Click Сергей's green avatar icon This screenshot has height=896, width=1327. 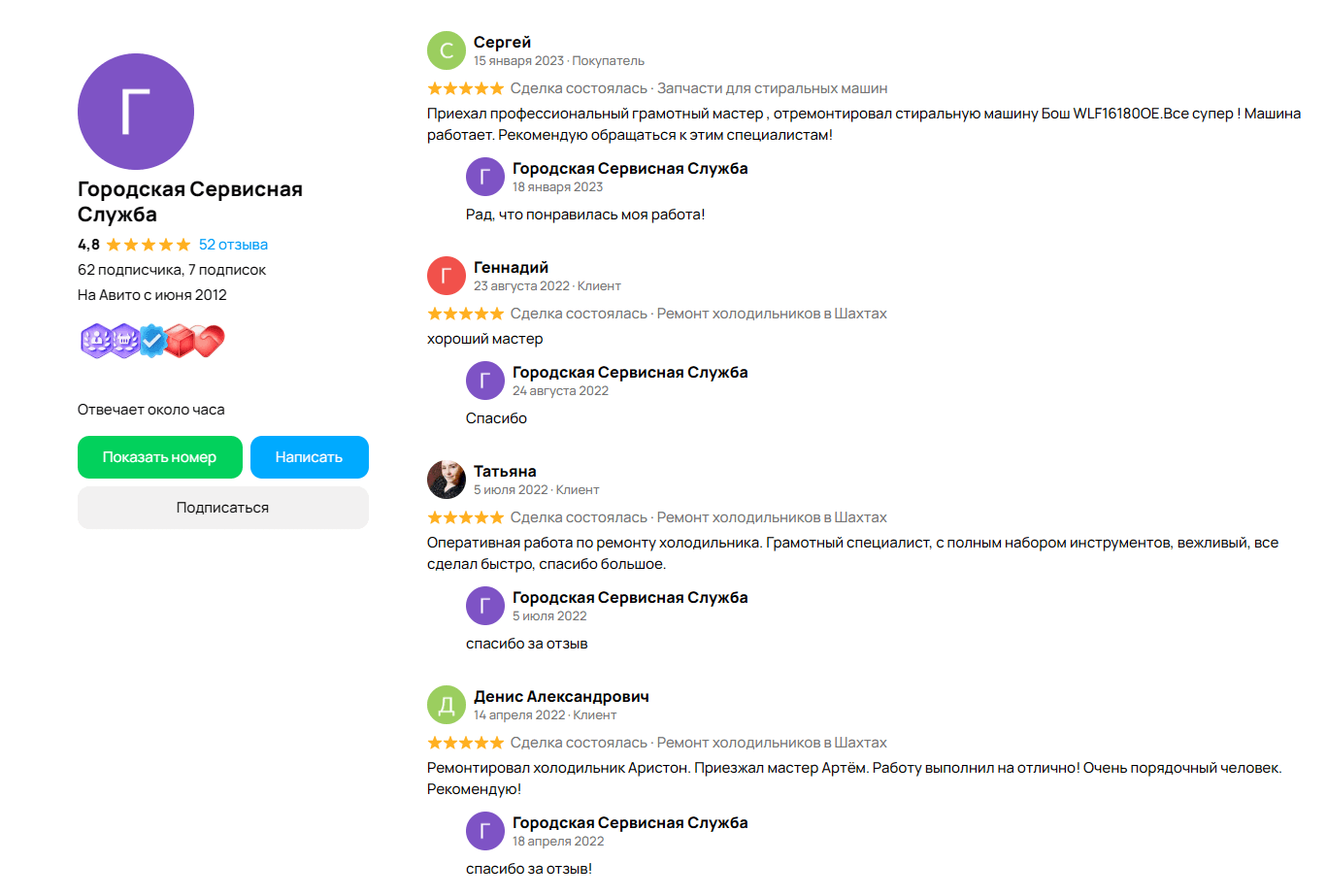point(447,50)
